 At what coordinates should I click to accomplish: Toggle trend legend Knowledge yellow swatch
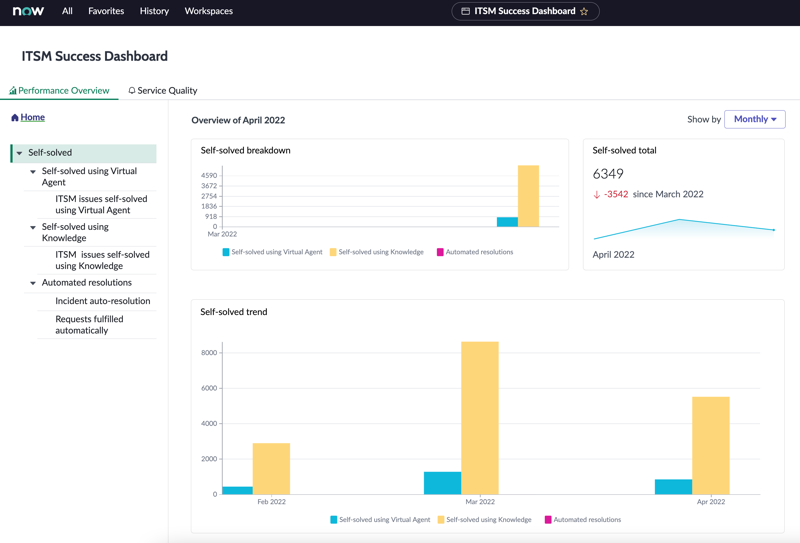441,520
